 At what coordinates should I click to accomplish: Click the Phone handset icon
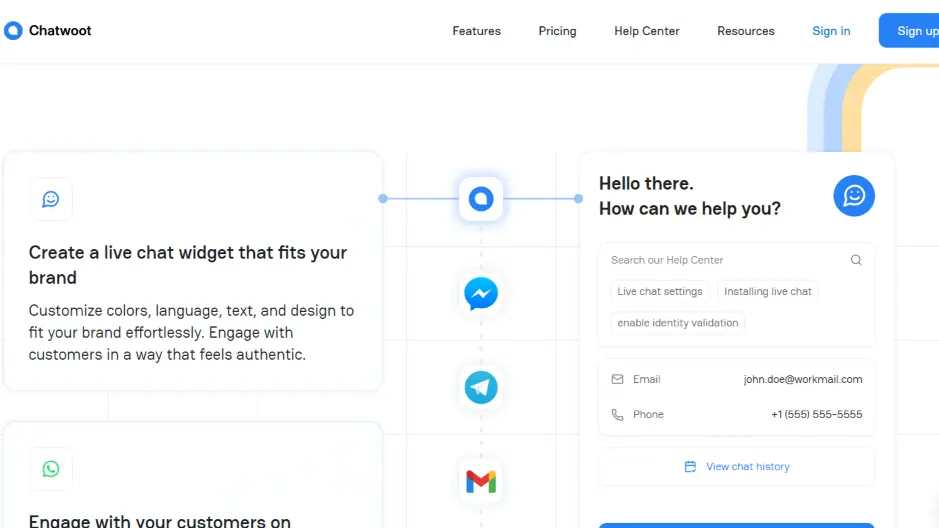point(617,414)
